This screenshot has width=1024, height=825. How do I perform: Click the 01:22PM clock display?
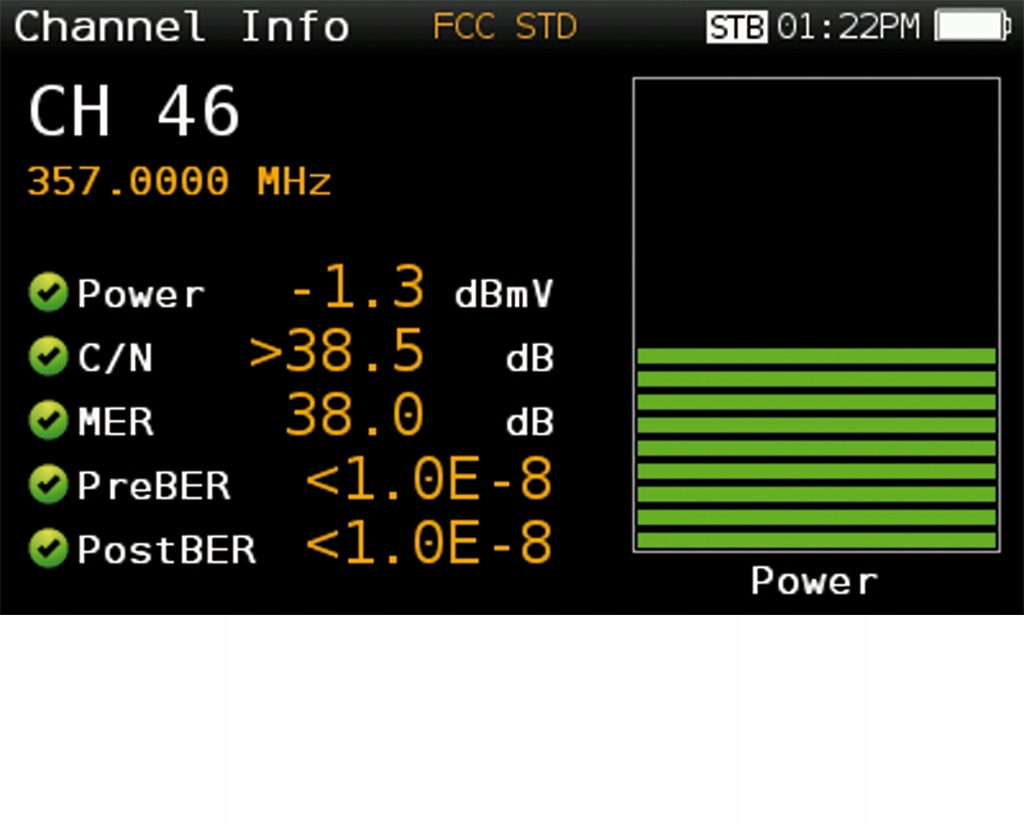(x=848, y=27)
